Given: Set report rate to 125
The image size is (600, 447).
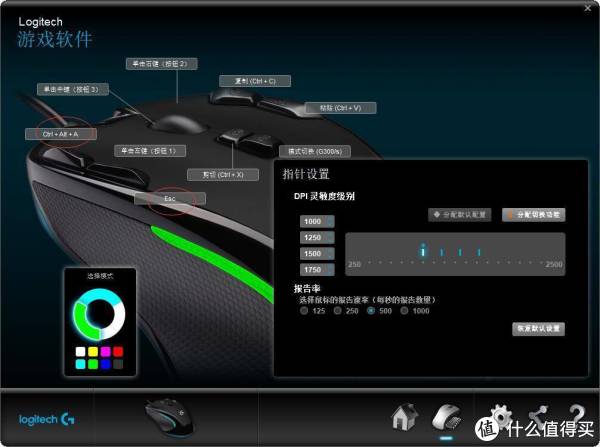Looking at the screenshot, I should [x=304, y=310].
